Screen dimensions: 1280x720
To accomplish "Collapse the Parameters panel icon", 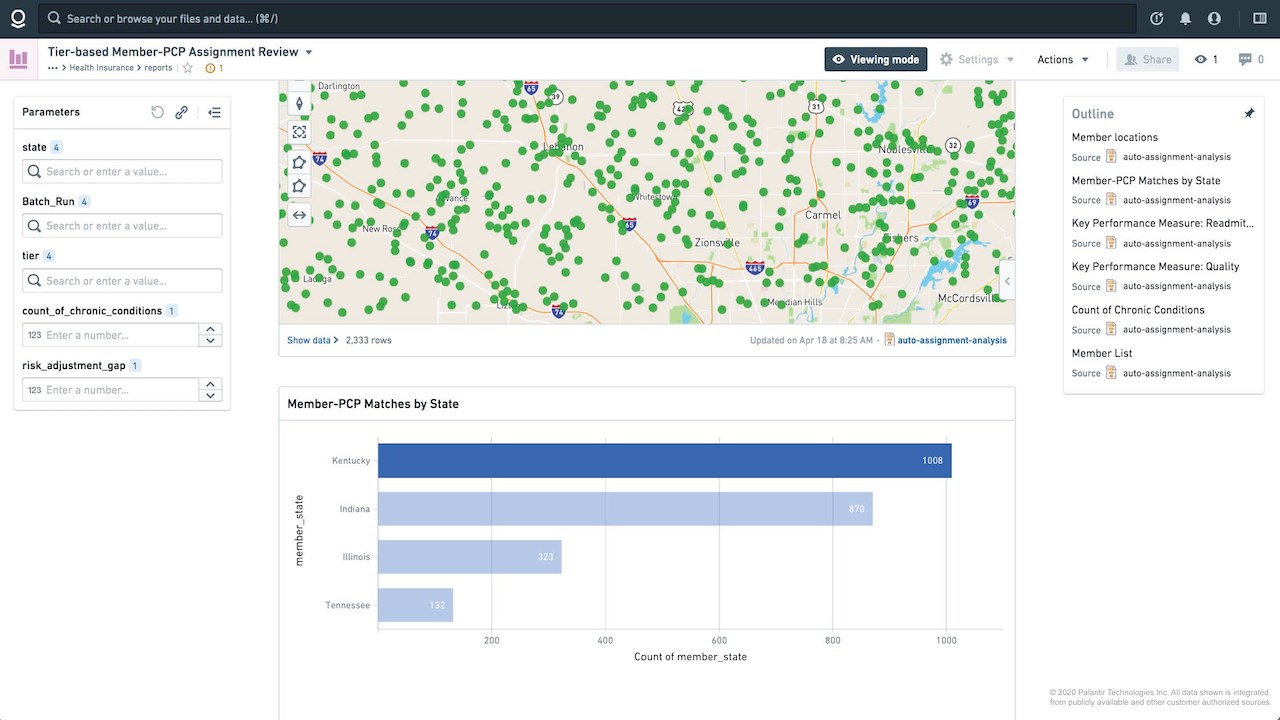I will [x=214, y=112].
